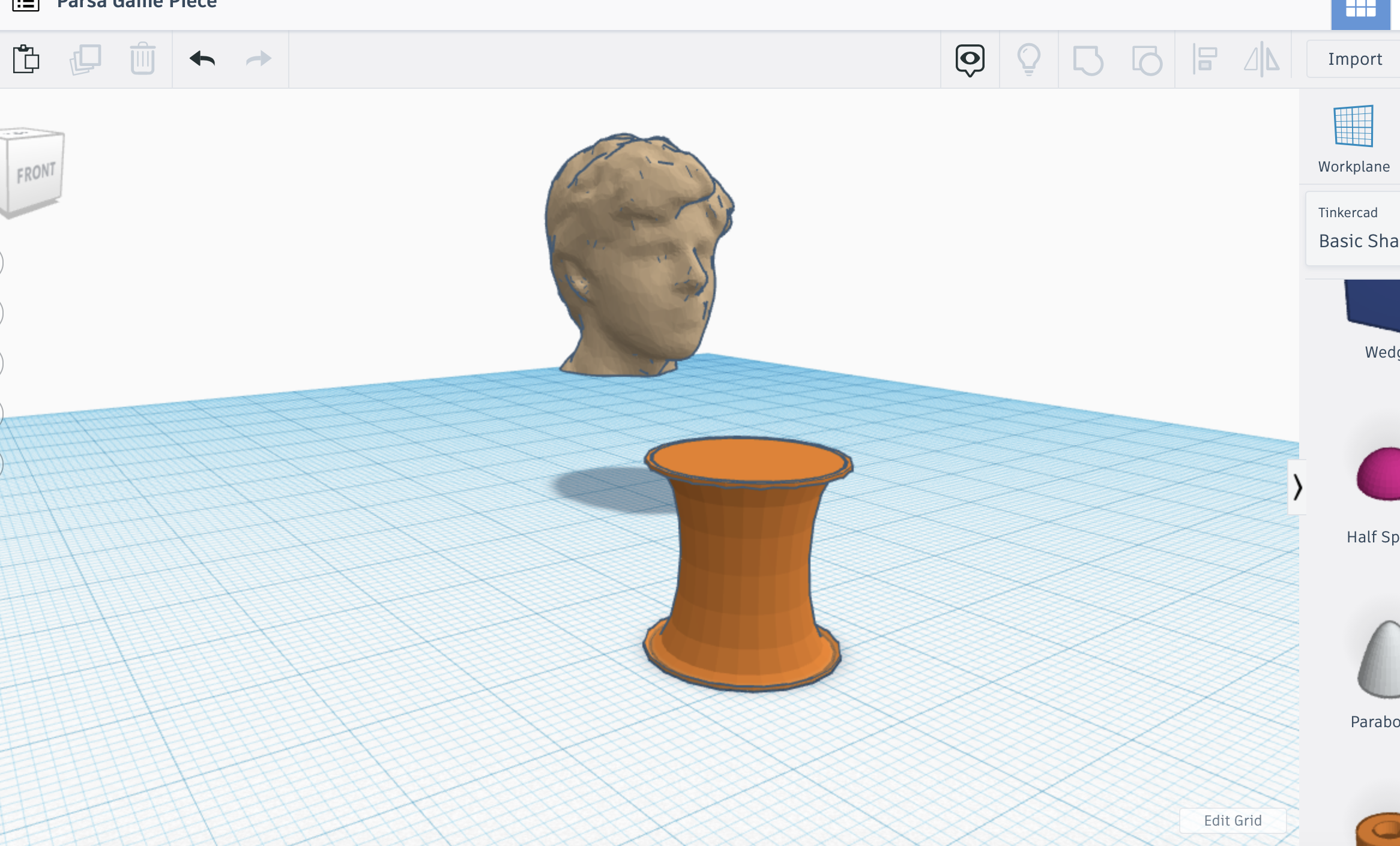
Task: Open the design properties list menu
Action: coord(24,5)
